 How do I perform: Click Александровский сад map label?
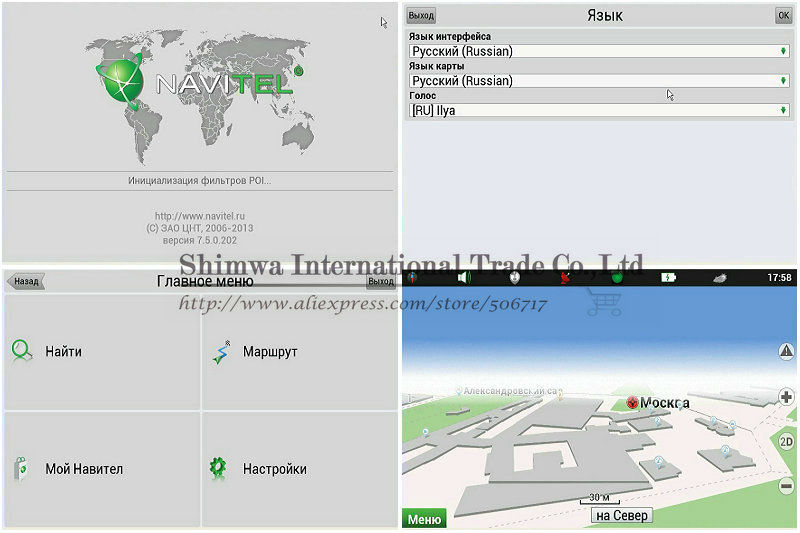tap(511, 391)
